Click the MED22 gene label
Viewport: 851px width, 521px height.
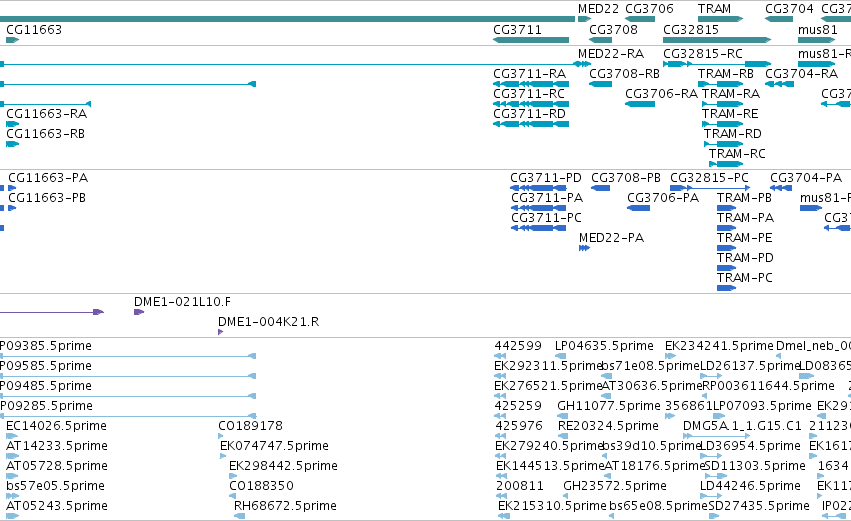coord(598,9)
